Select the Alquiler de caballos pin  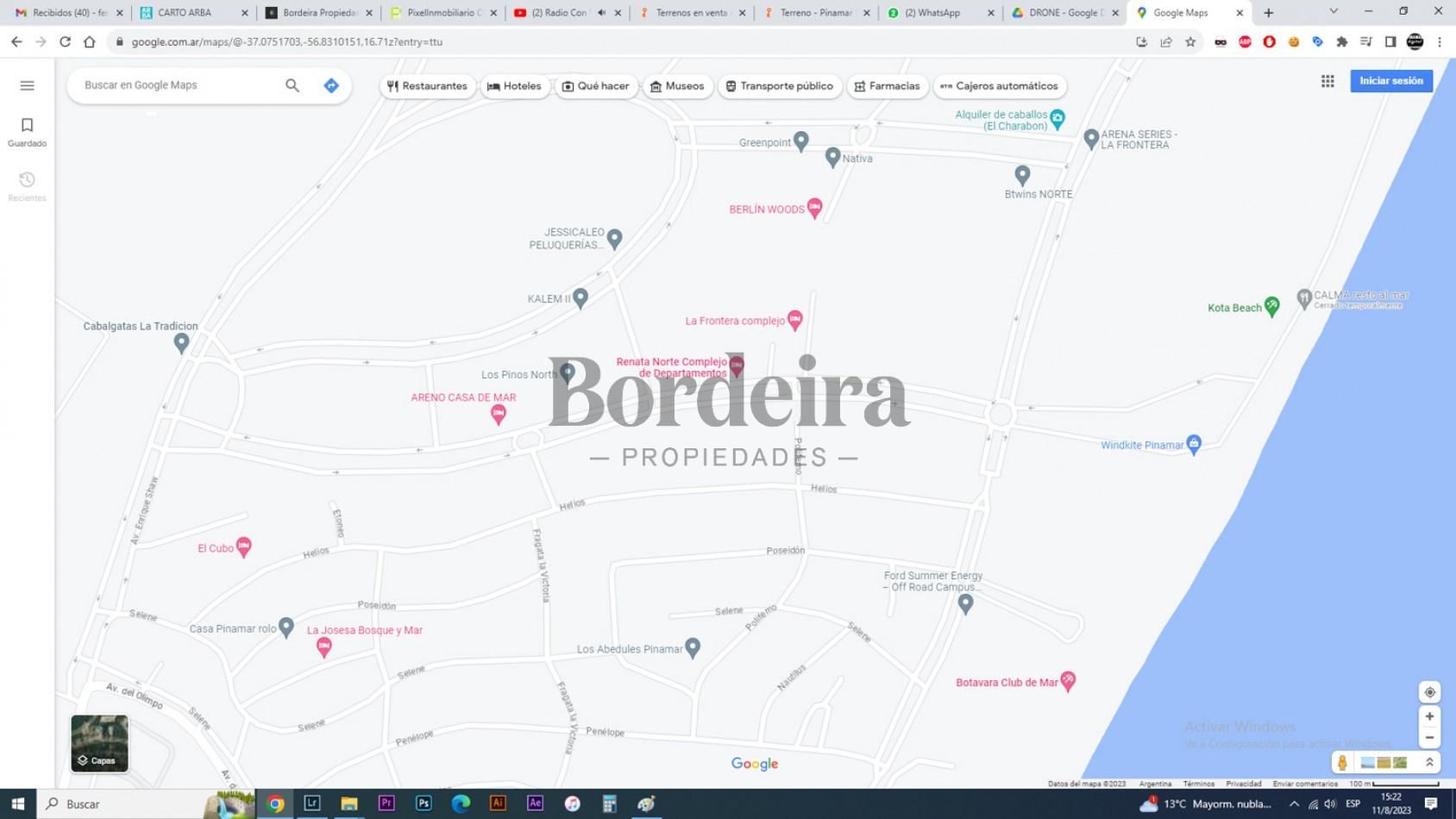[1057, 119]
